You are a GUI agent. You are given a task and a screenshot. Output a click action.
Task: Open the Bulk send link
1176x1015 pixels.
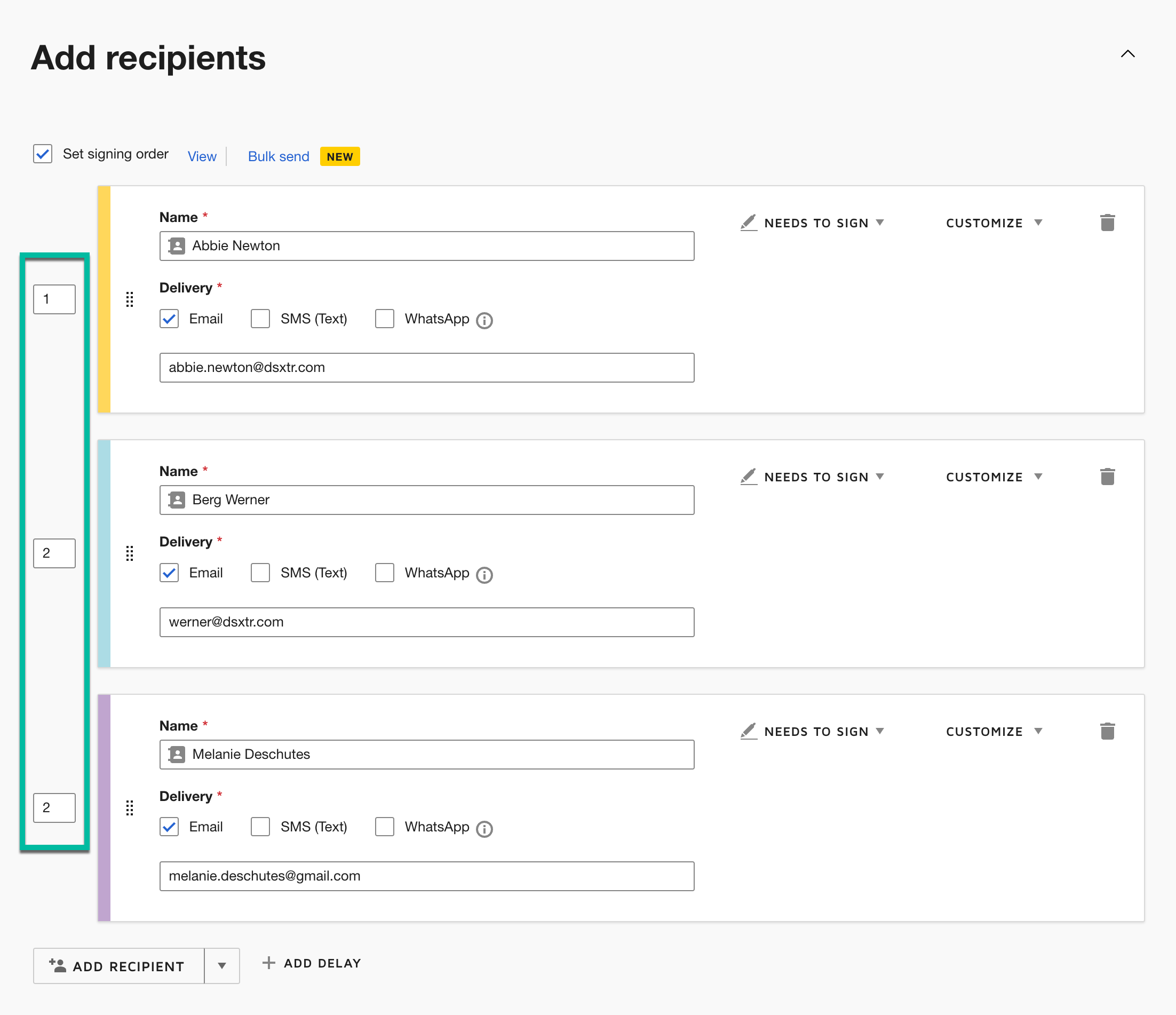click(x=278, y=156)
